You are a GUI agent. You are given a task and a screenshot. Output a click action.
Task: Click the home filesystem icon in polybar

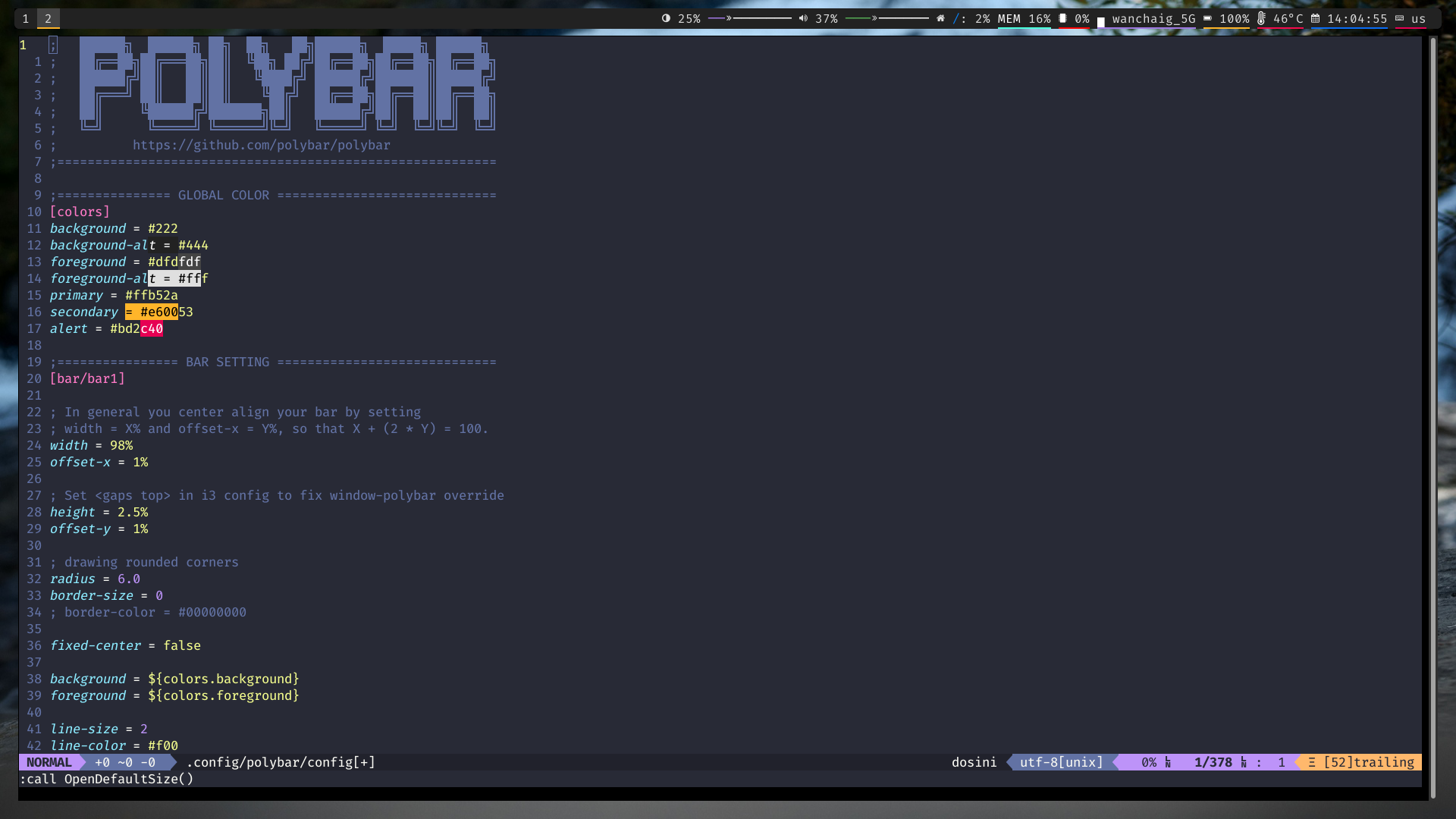point(940,18)
